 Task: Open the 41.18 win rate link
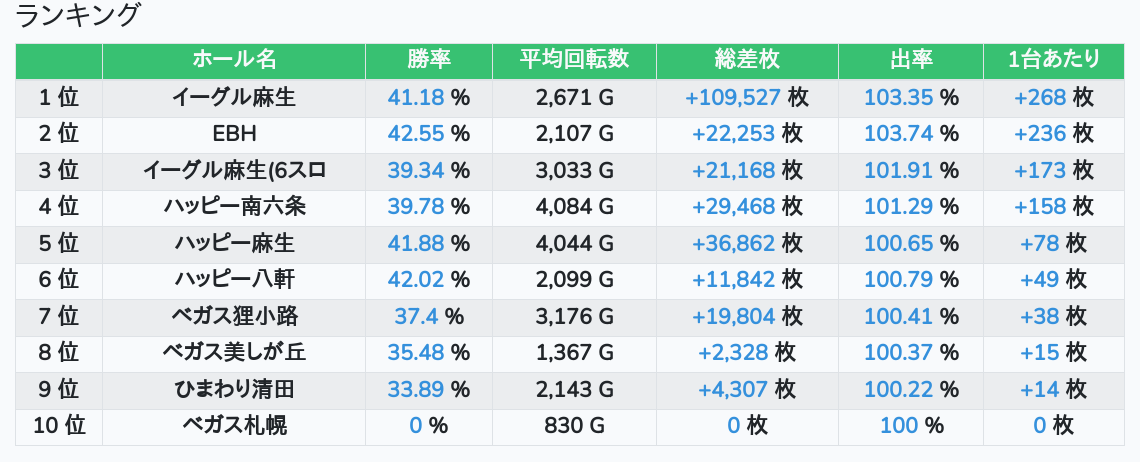416,98
